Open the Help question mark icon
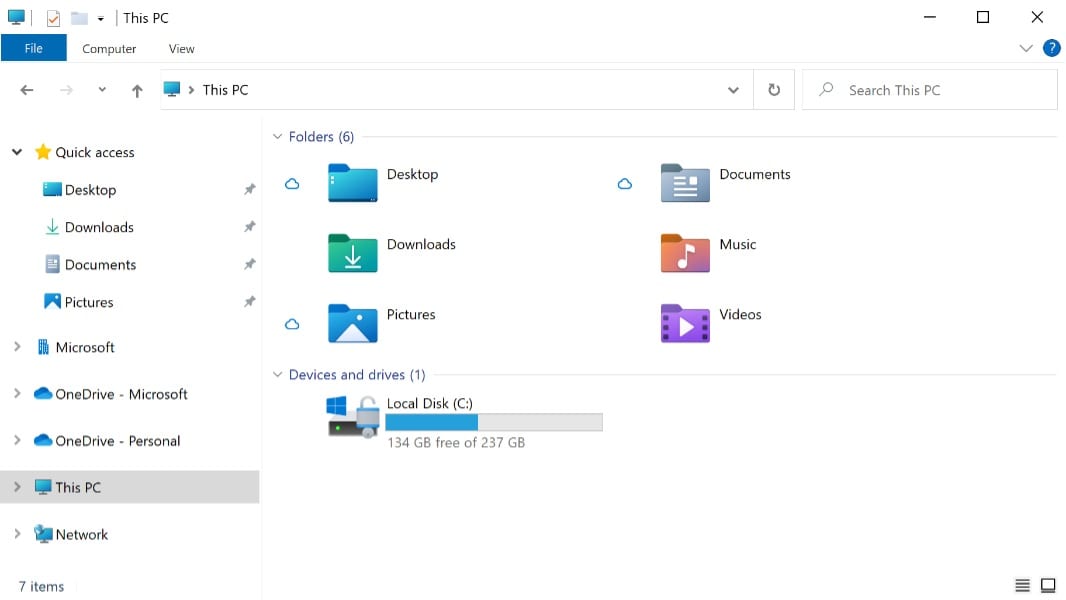 (x=1051, y=48)
